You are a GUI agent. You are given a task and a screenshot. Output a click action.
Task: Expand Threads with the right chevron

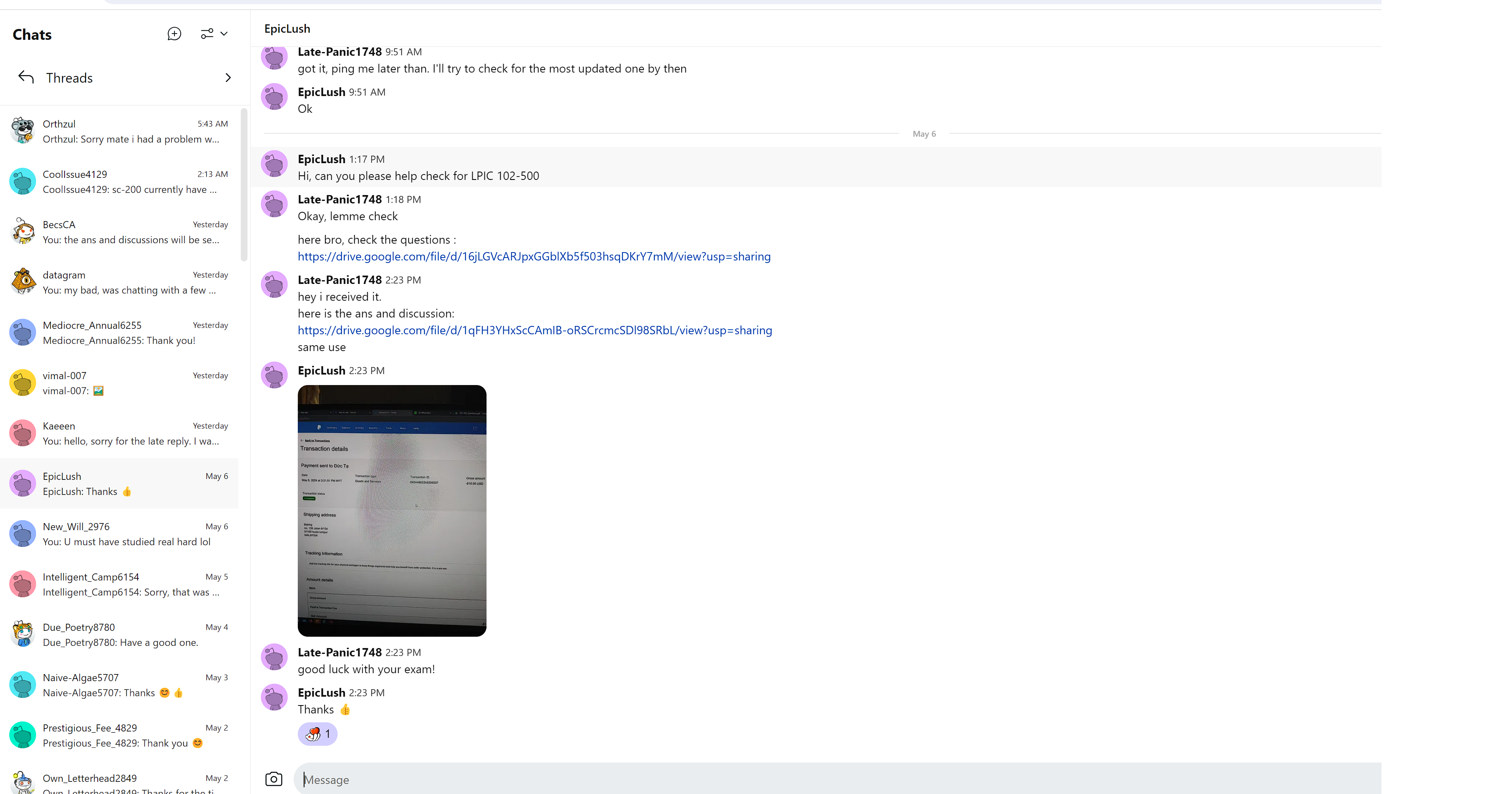tap(228, 78)
